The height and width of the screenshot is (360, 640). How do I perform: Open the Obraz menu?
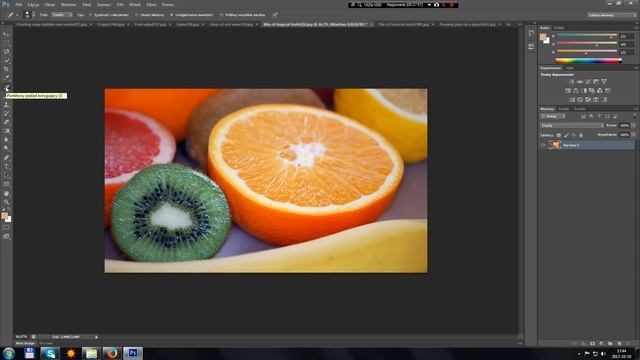coord(50,5)
